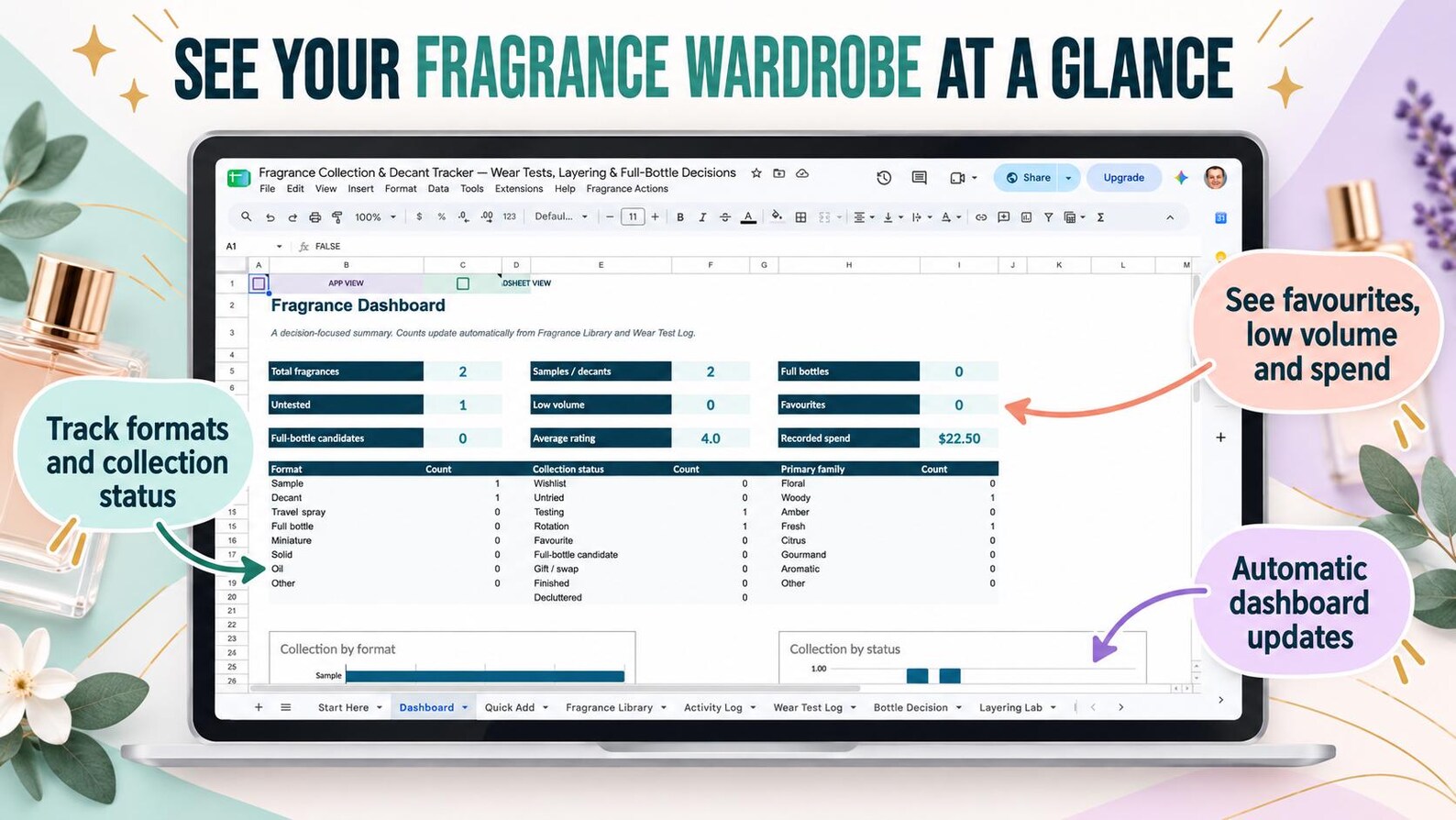The height and width of the screenshot is (820, 1456).
Task: Show the all sheets list
Action: (x=285, y=707)
